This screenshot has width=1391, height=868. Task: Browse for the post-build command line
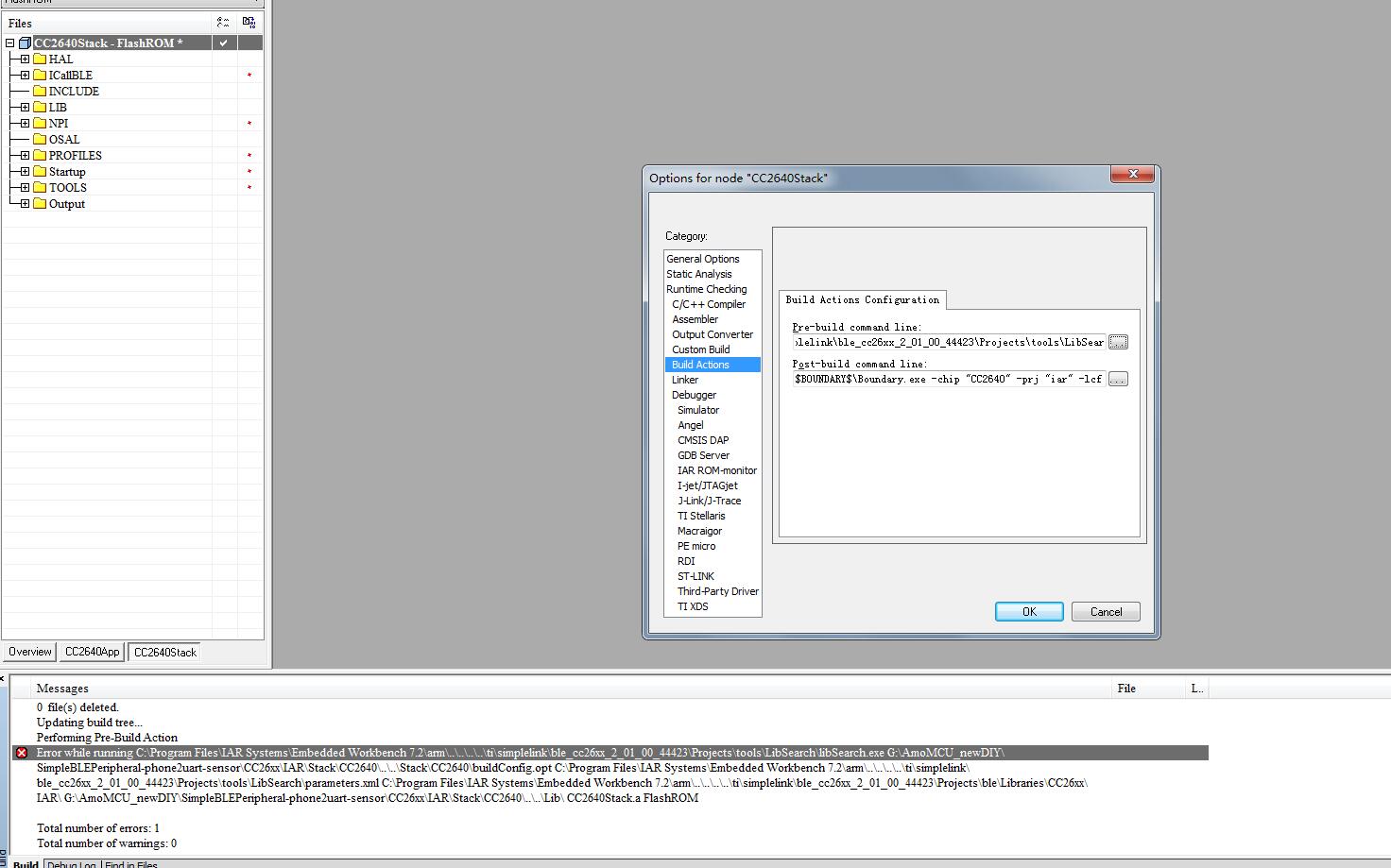click(1118, 379)
